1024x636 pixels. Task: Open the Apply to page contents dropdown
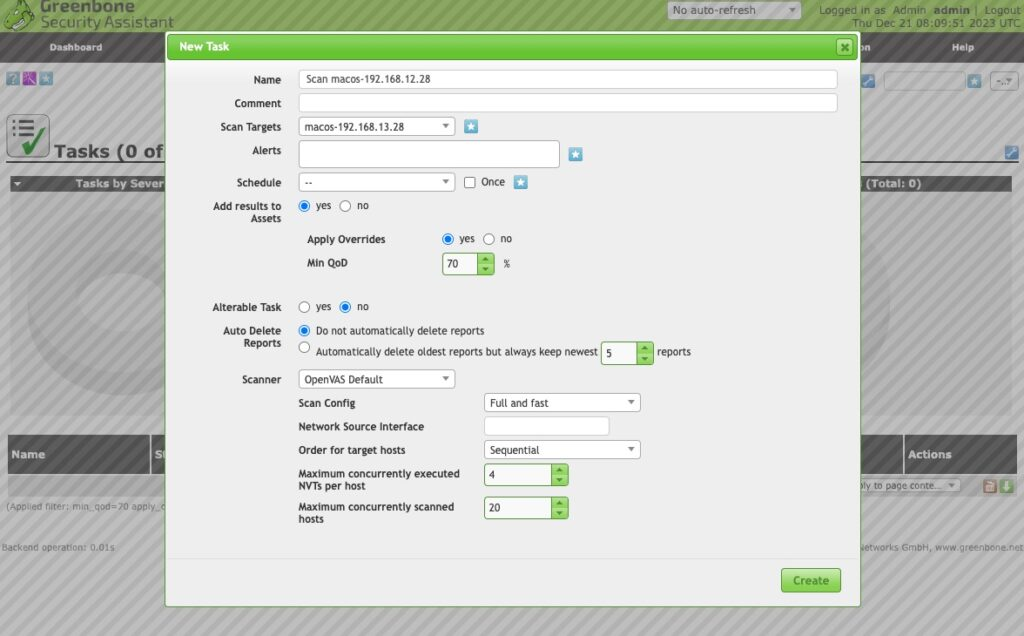click(910, 486)
